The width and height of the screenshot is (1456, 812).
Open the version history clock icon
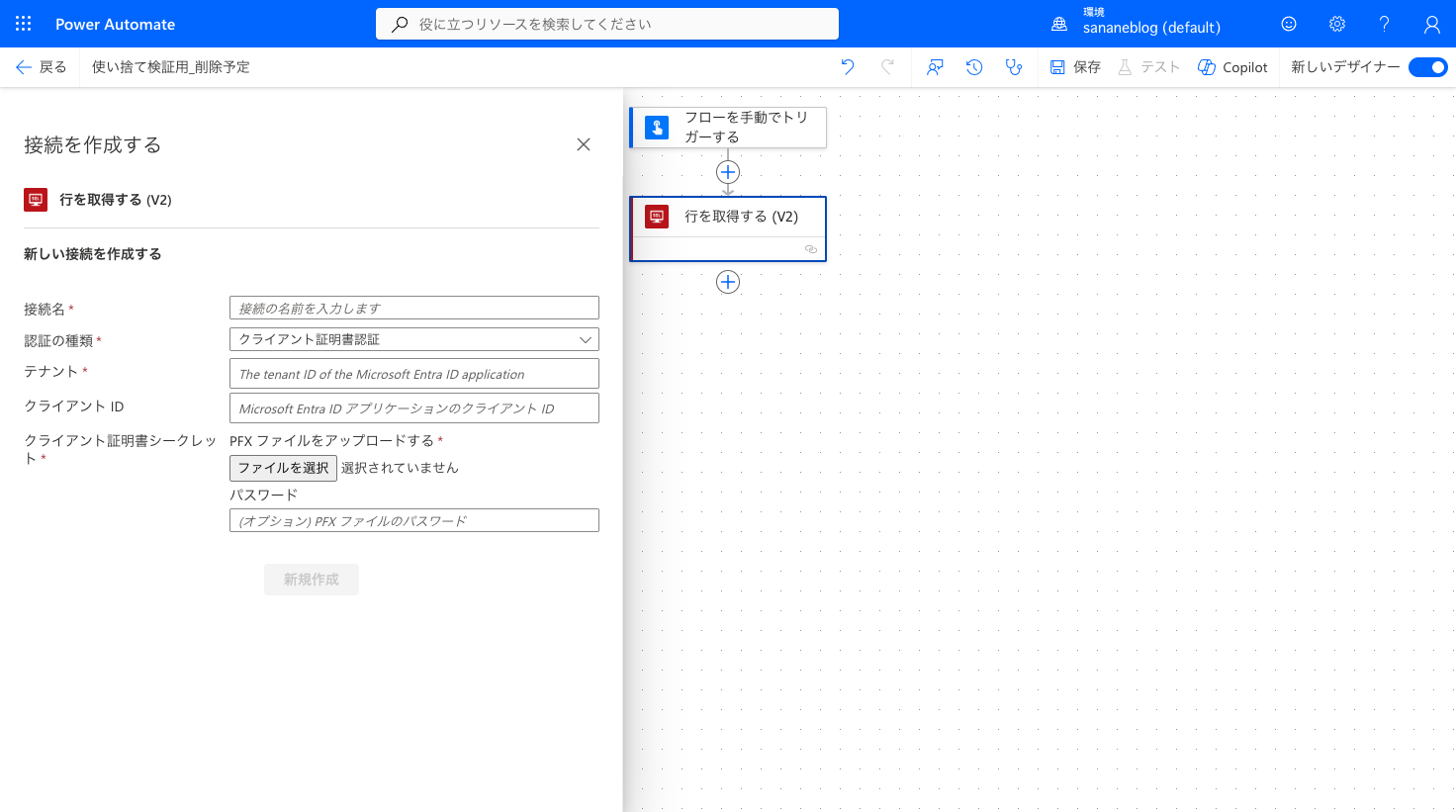pyautogui.click(x=974, y=67)
